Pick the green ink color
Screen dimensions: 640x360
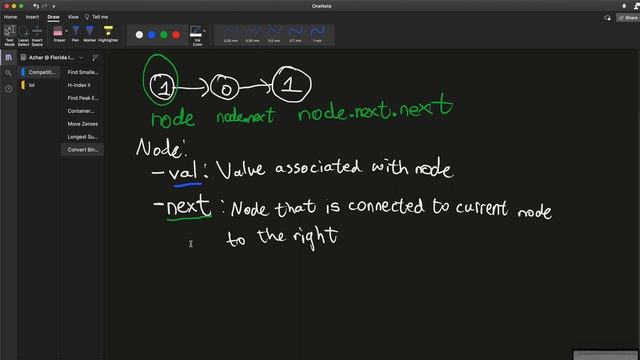(x=164, y=35)
